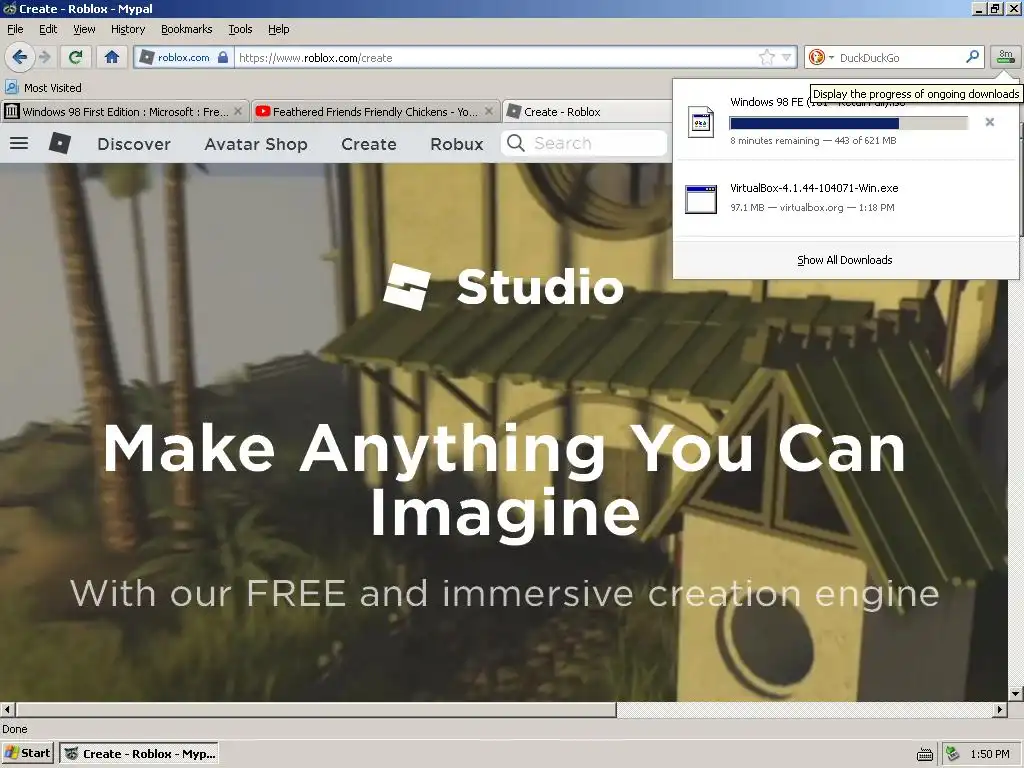Open the View menu

coord(84,29)
